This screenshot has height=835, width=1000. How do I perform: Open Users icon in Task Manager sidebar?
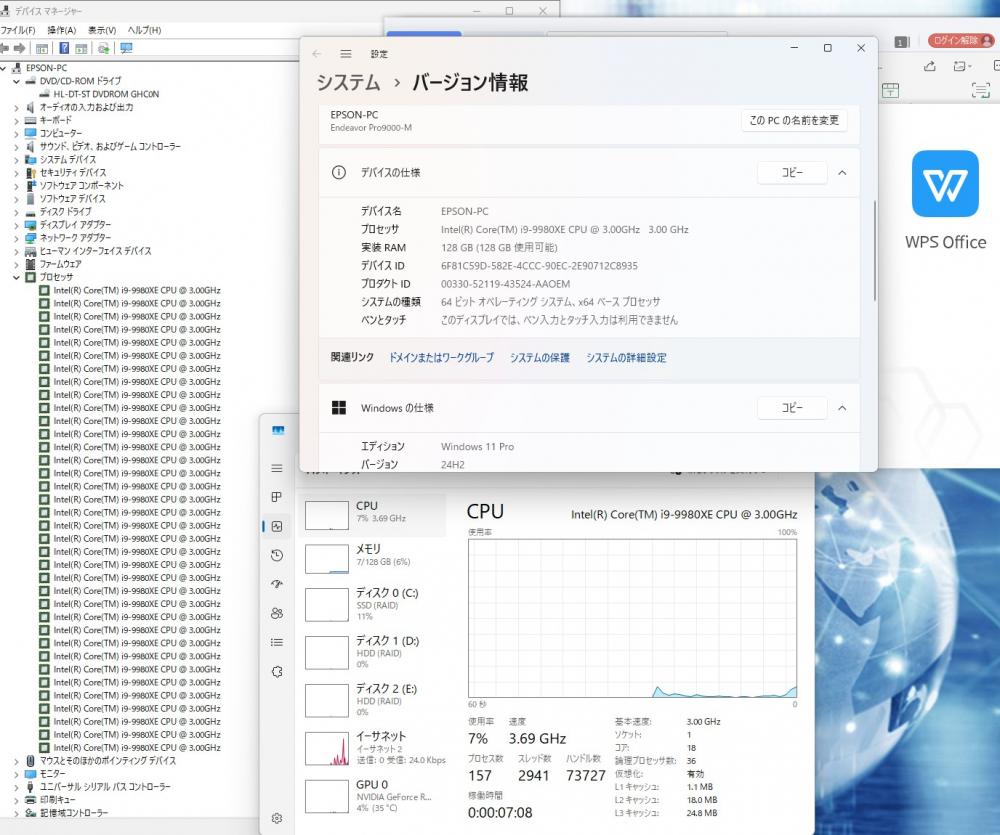pos(277,614)
